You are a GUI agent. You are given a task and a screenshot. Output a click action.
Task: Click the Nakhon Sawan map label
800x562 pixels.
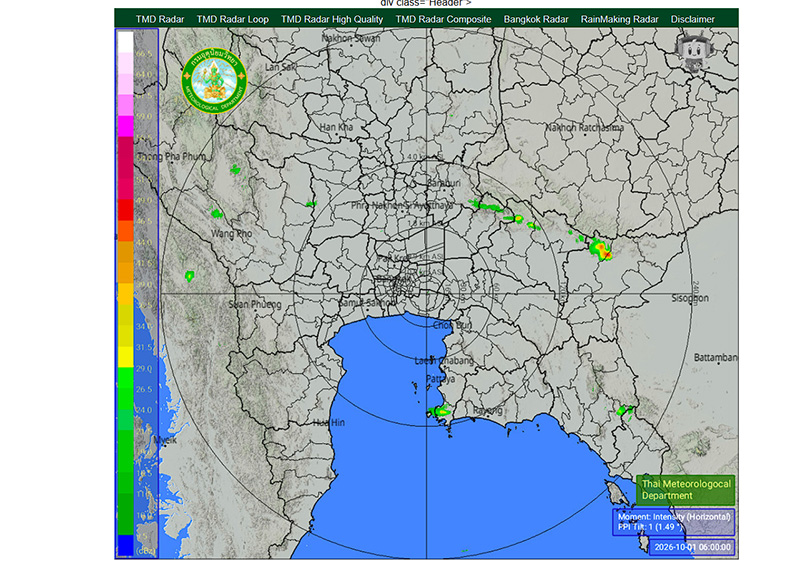click(351, 38)
